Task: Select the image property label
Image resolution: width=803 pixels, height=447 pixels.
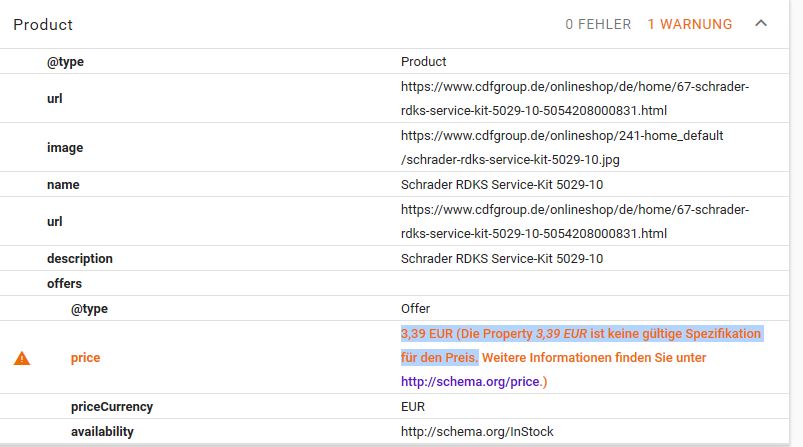Action: (x=65, y=148)
